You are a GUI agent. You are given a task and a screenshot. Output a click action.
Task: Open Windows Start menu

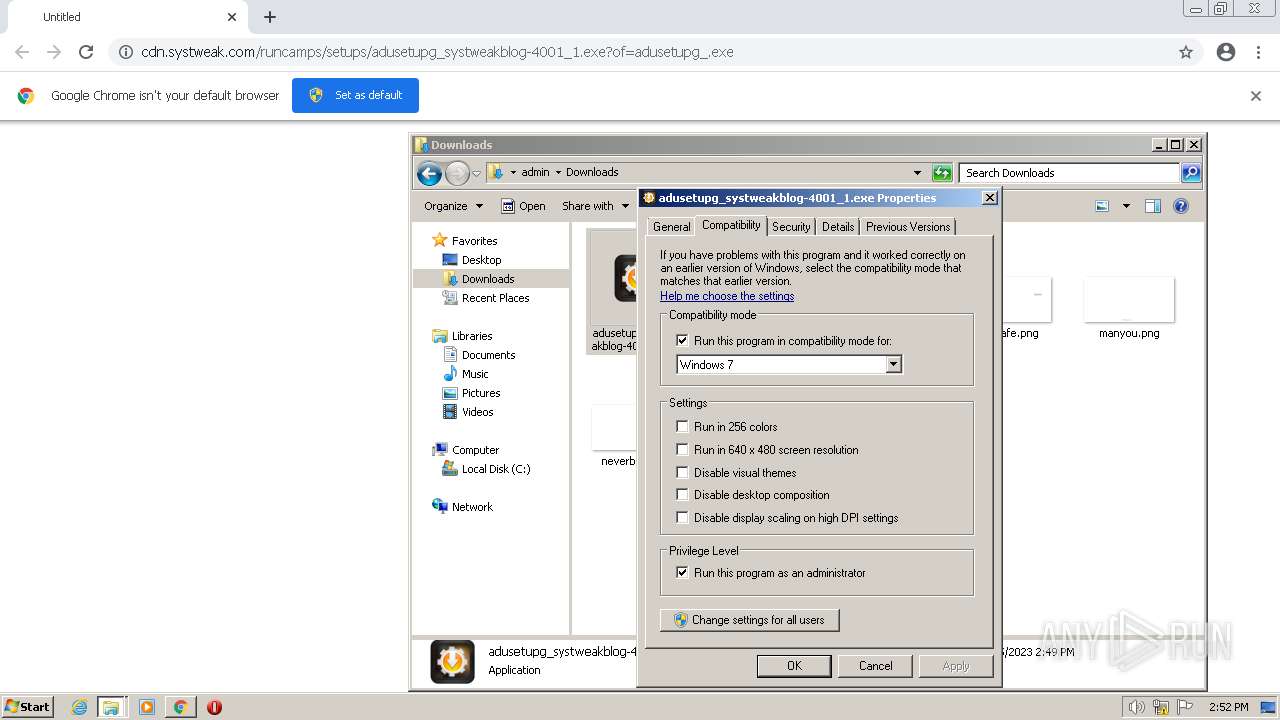click(27, 707)
